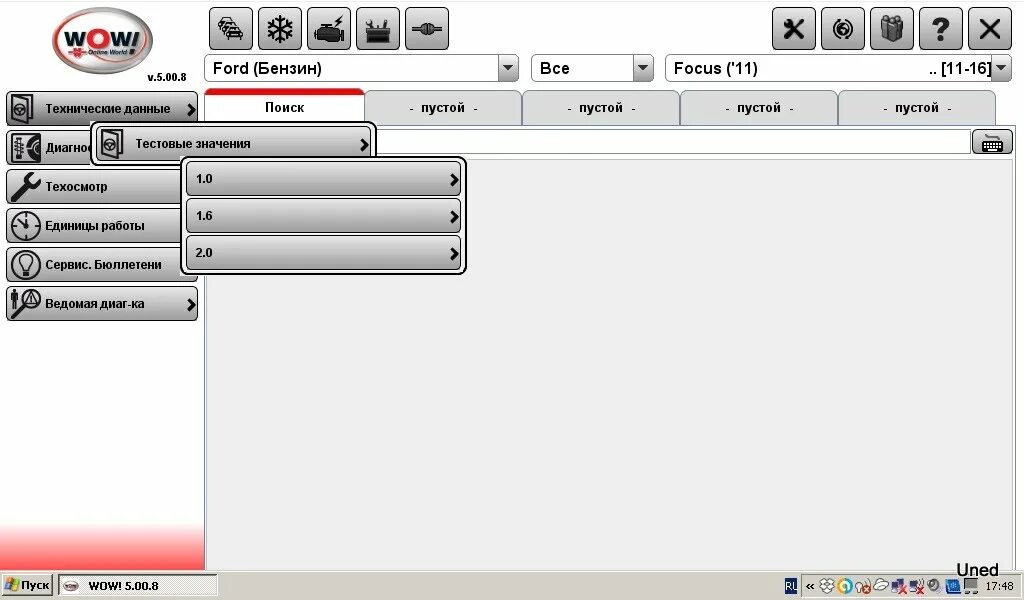The width and height of the screenshot is (1024, 600).
Task: Open Тестовые значения submenu
Action: [233, 144]
